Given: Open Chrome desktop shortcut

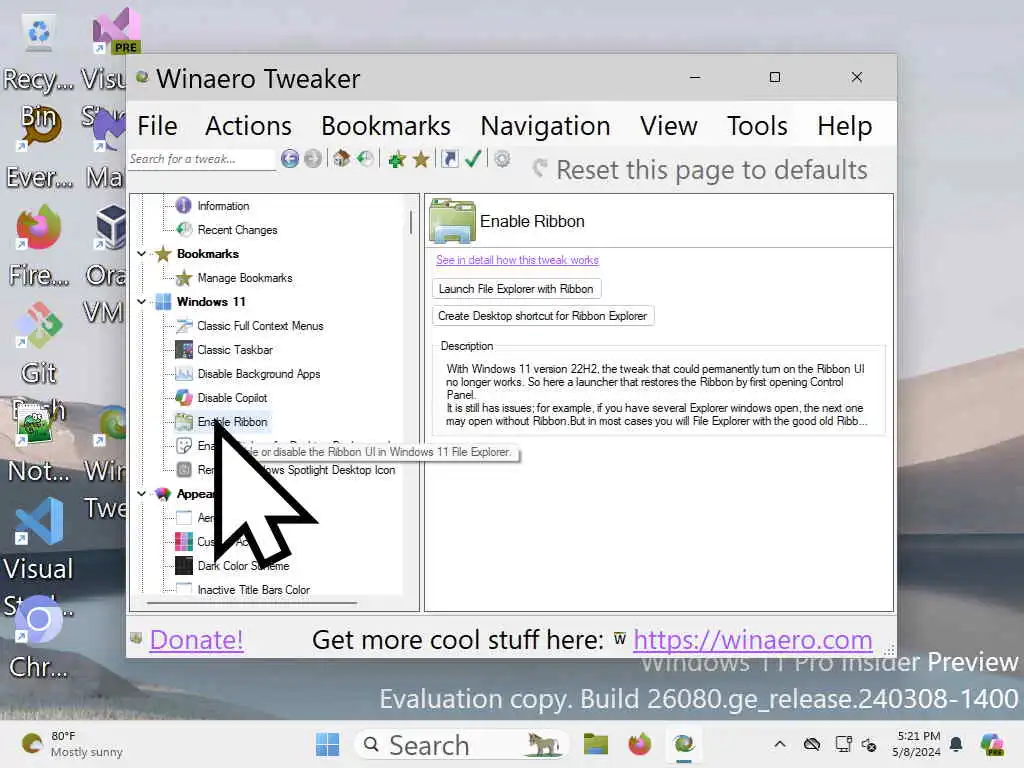Looking at the screenshot, I should pos(39,639).
